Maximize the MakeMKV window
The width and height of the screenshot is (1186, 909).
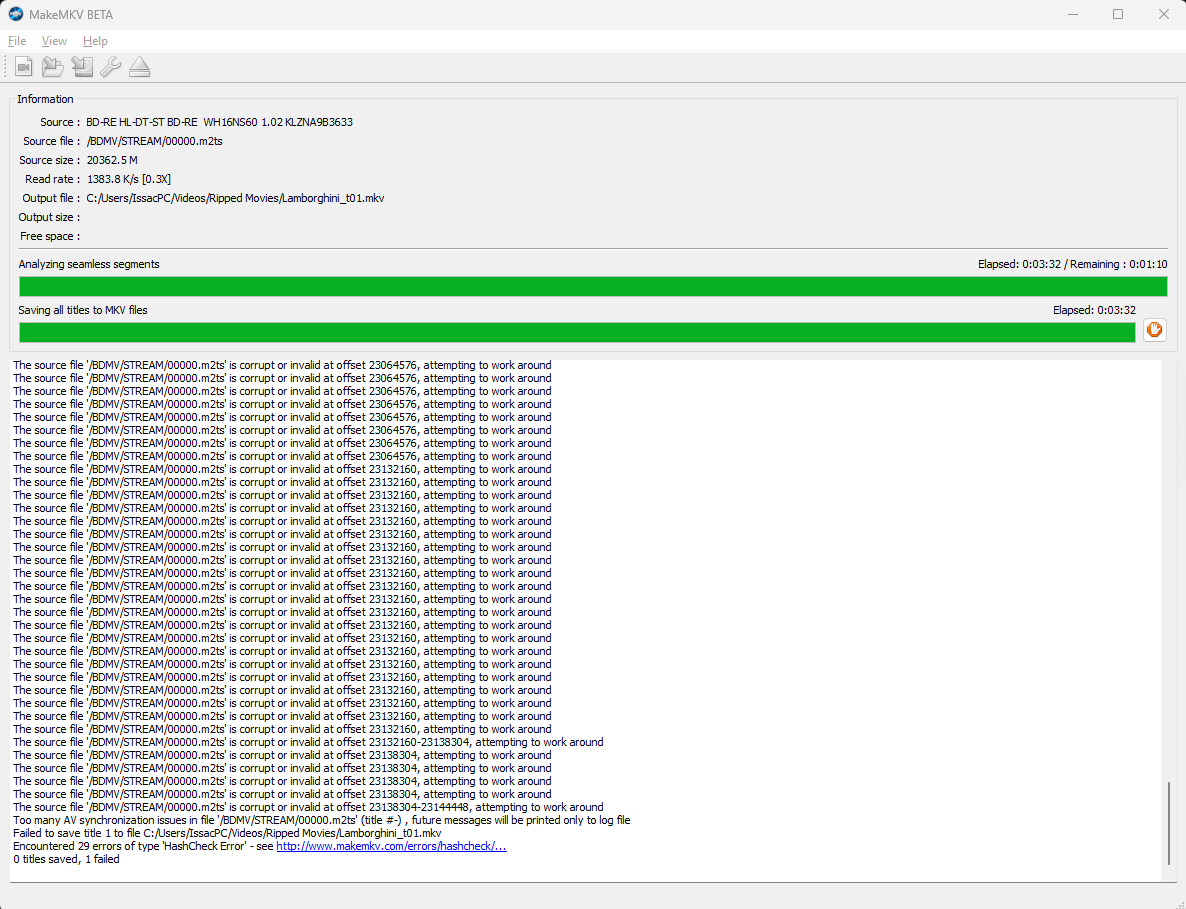(x=1118, y=14)
